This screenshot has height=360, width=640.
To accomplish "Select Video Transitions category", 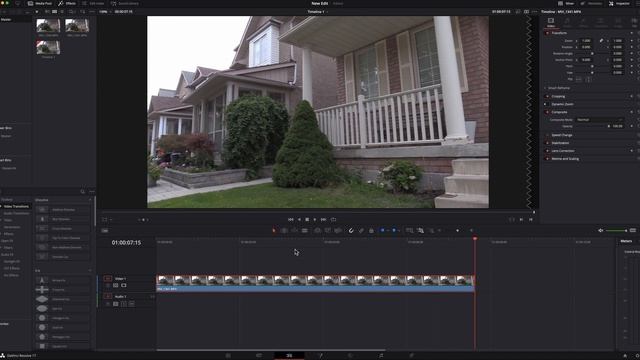I will tap(16, 207).
